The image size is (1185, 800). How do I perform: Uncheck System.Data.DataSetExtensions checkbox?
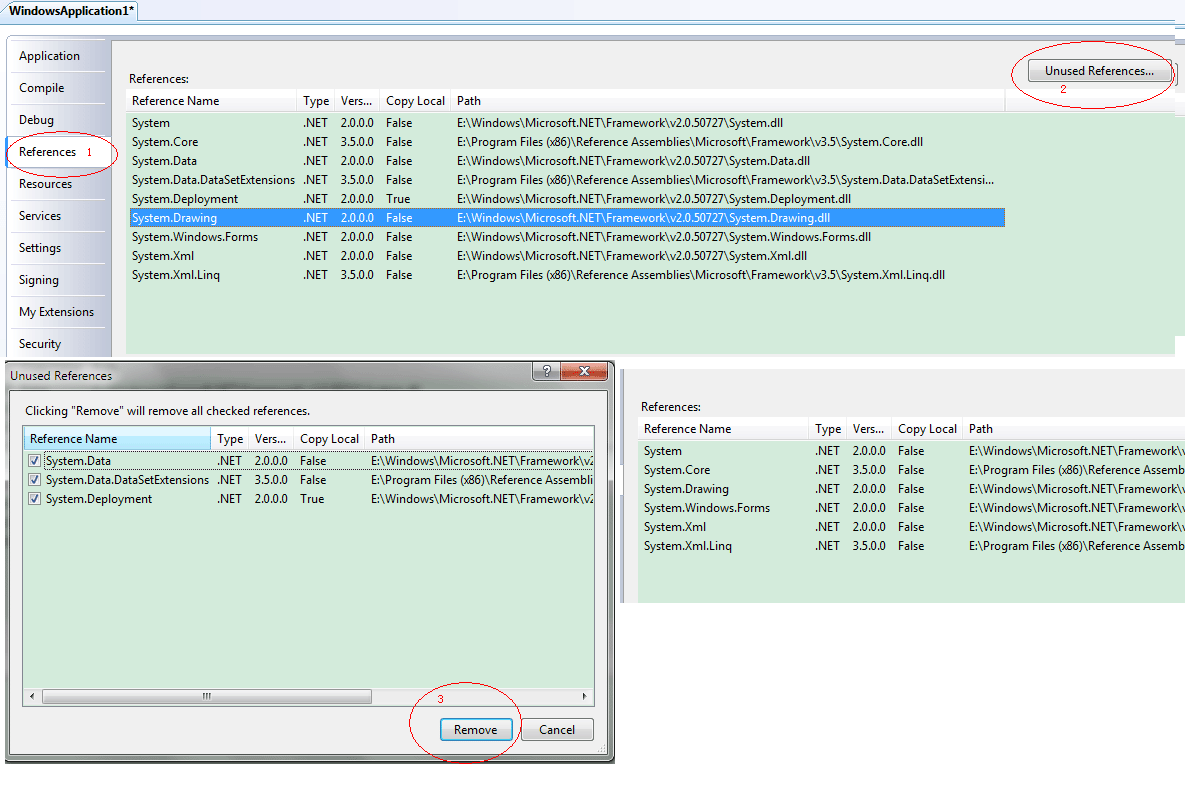(x=34, y=480)
